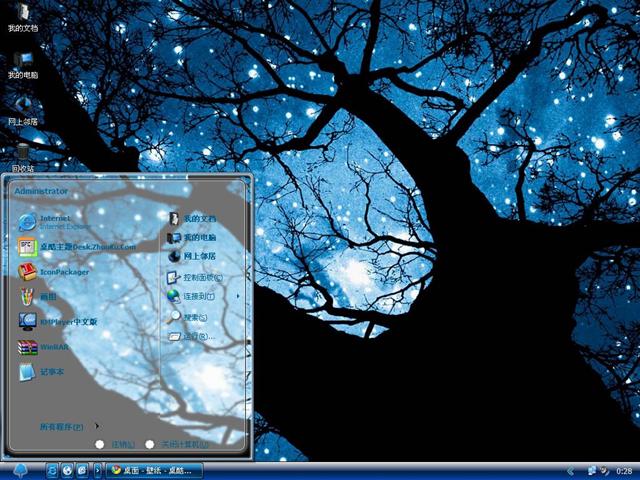Open the 运行(R)... run dialog entry

click(x=191, y=336)
